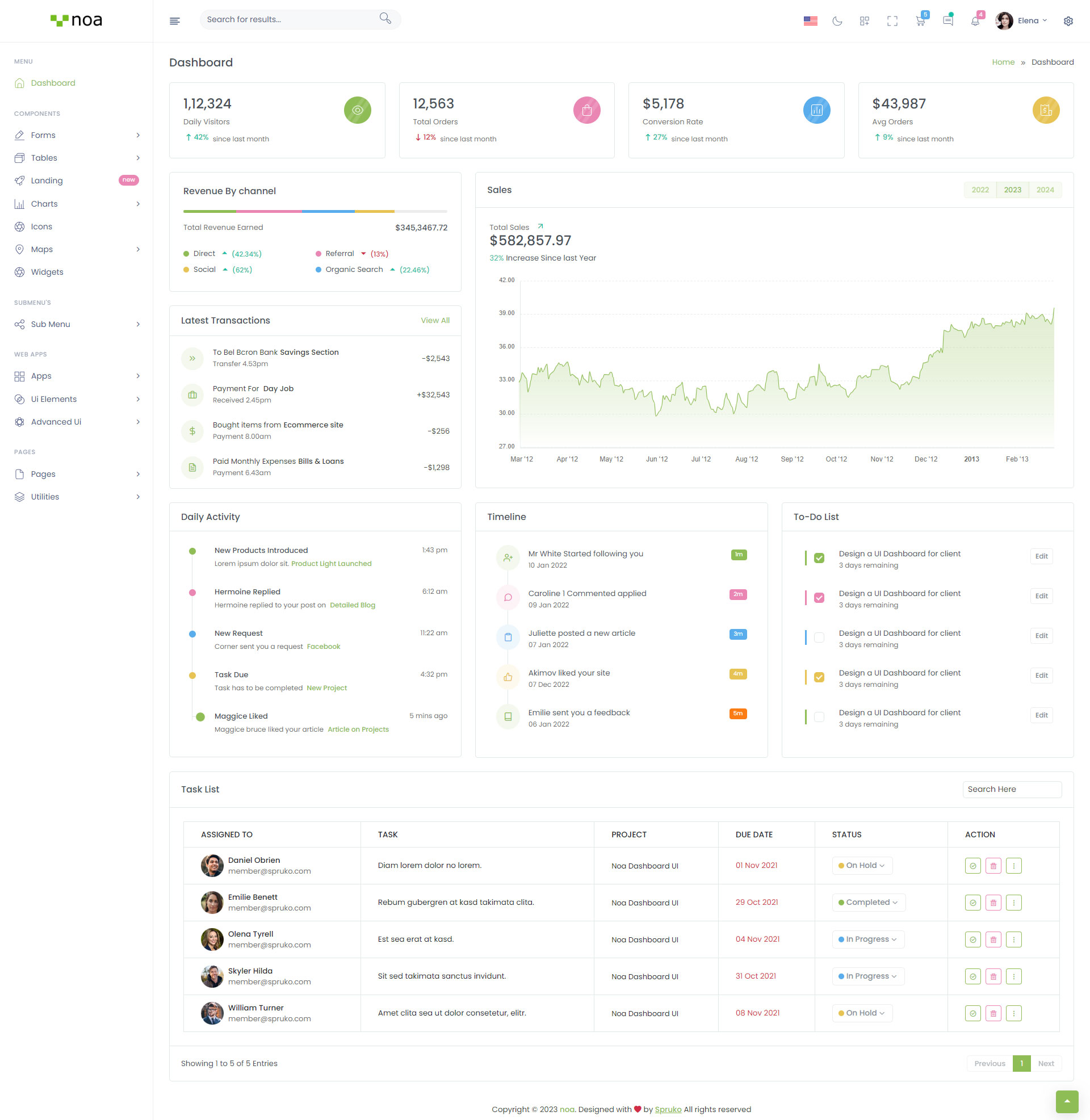Open the shopping cart icon

[920, 21]
